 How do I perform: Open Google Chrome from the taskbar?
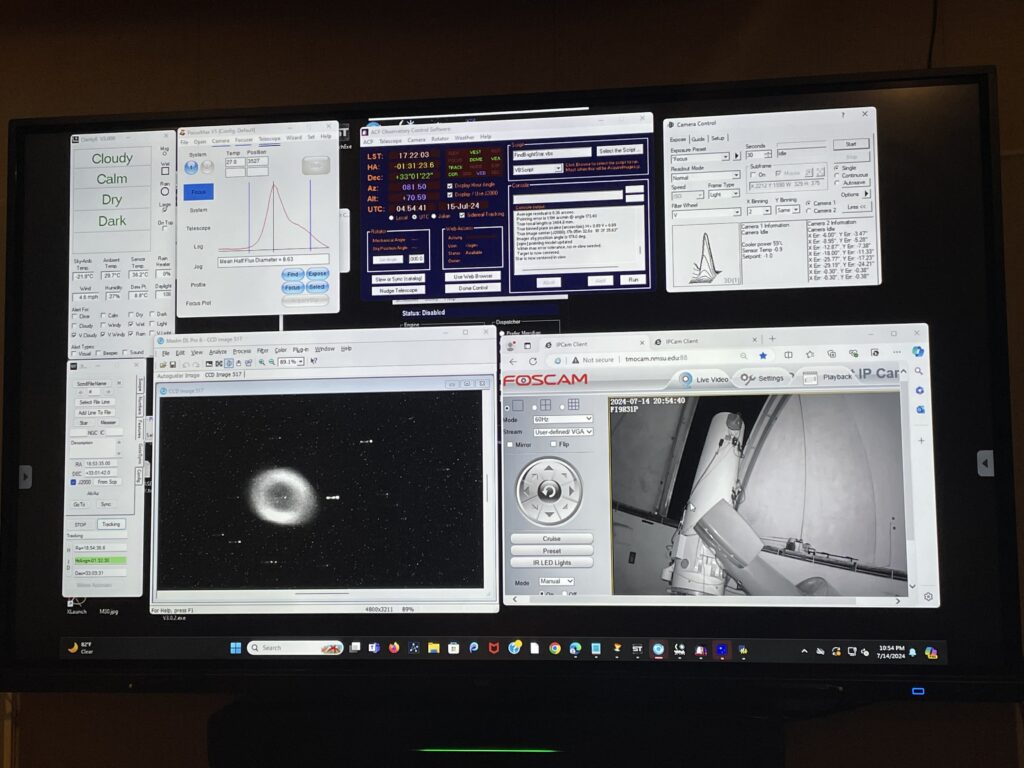554,648
